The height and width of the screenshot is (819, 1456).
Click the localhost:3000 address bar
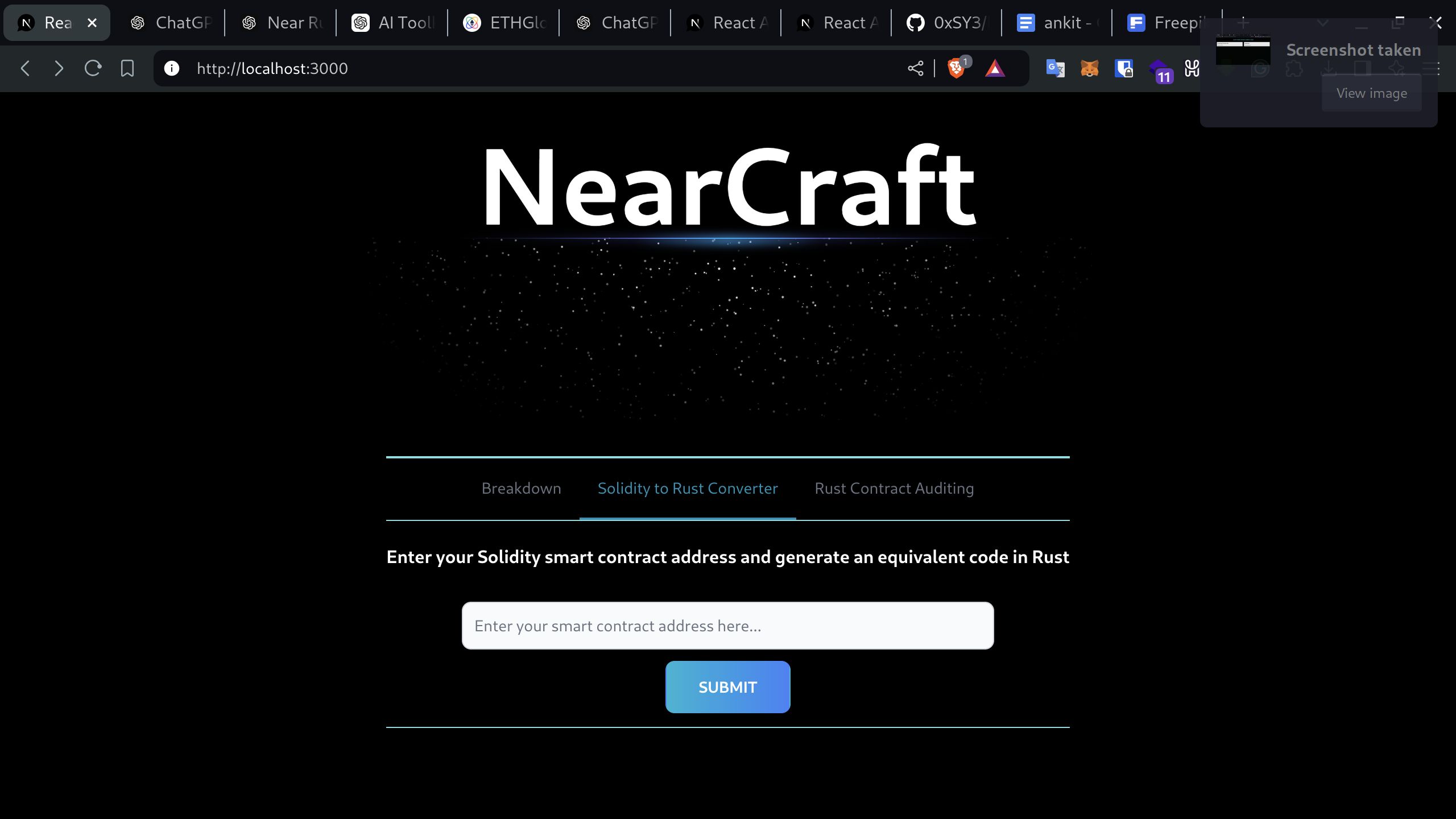[272, 68]
